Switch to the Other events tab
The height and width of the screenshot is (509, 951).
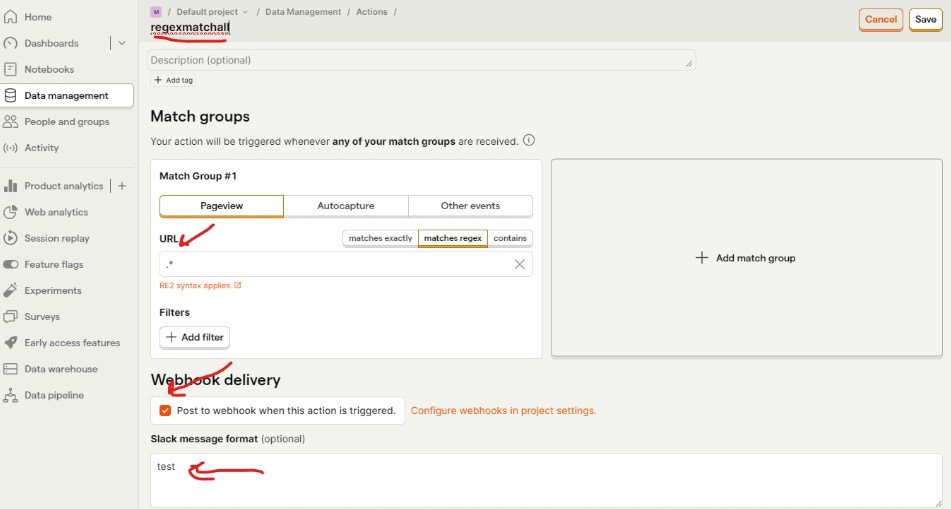pos(470,206)
